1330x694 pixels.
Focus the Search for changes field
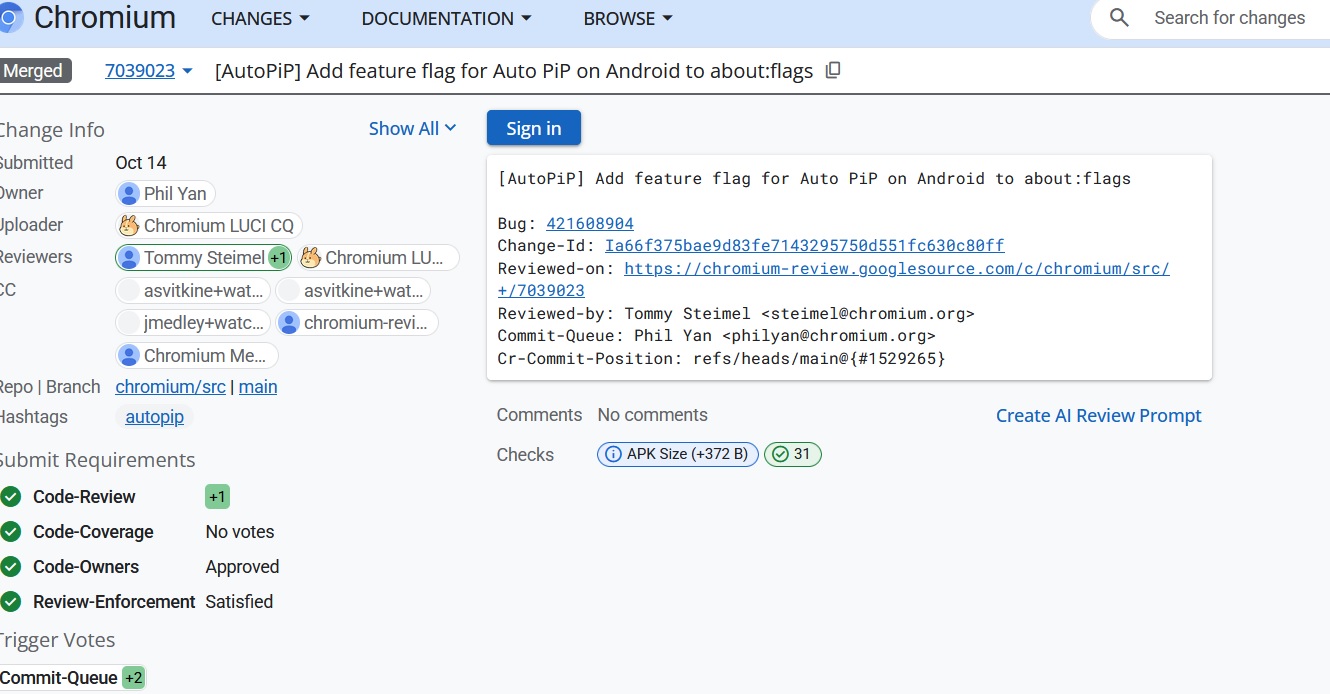1229,18
